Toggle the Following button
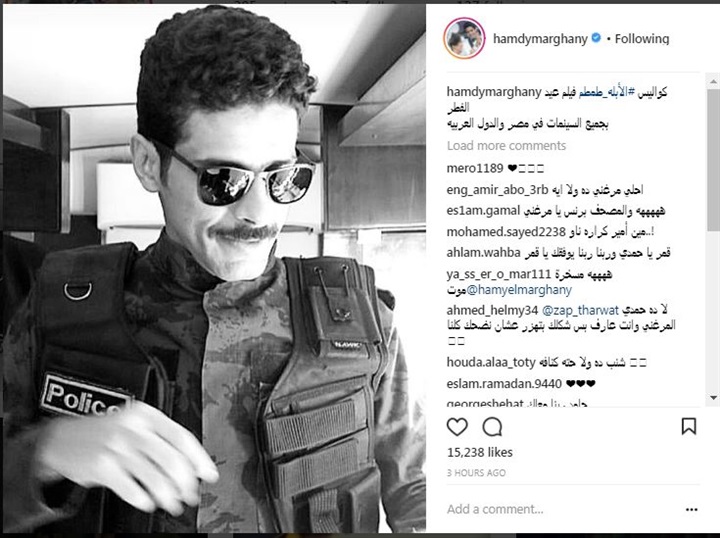This screenshot has width=720, height=538. (641, 39)
